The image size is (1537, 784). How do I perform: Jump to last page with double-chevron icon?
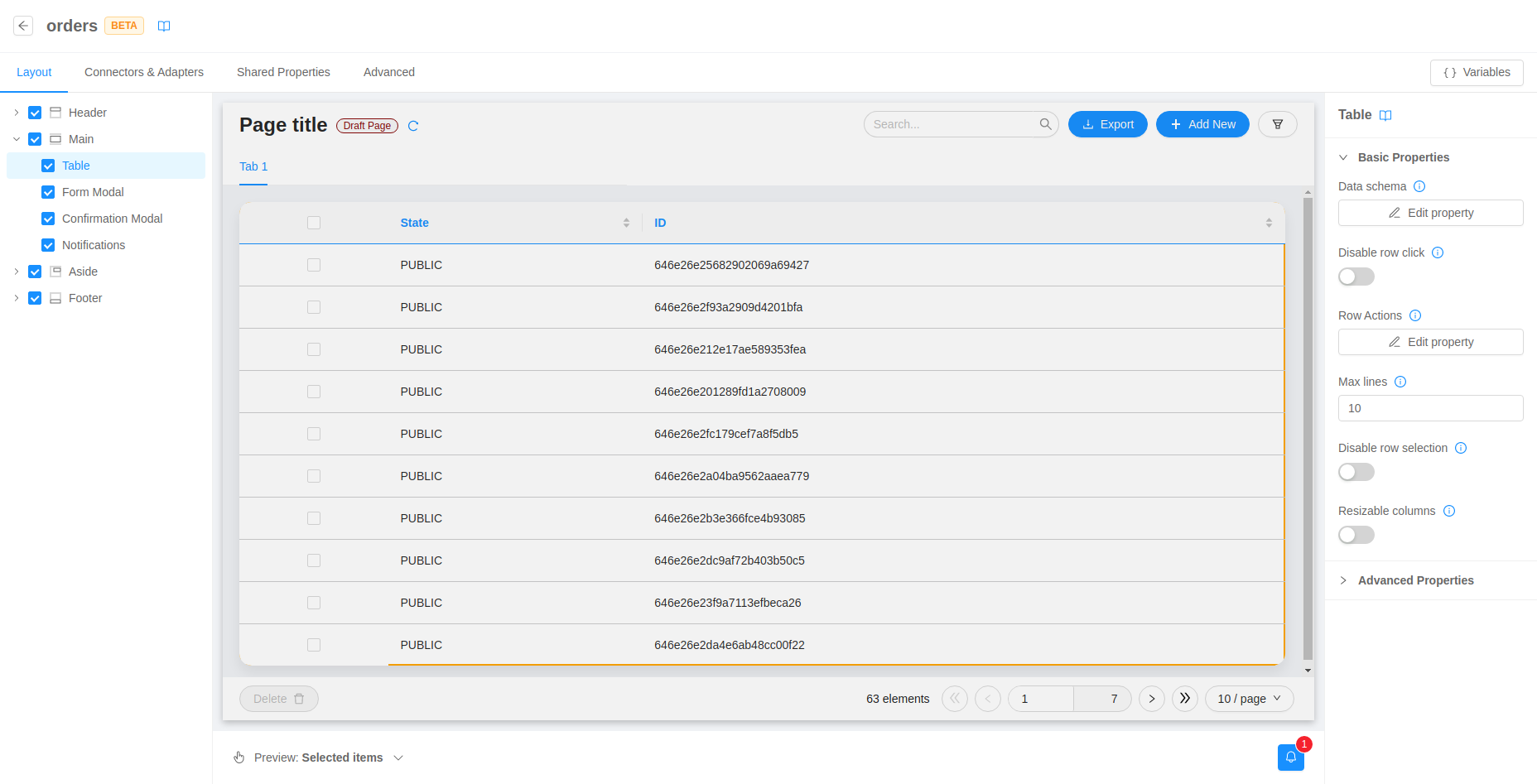pos(1184,698)
